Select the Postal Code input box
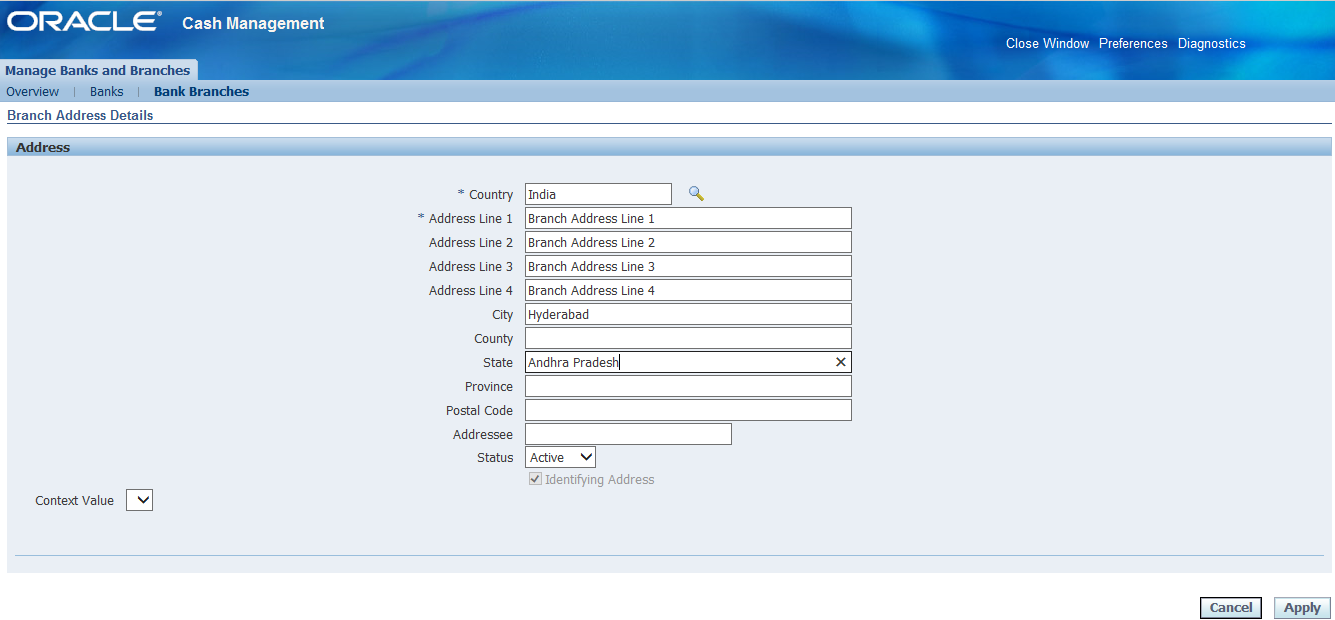1335x620 pixels. (x=688, y=410)
